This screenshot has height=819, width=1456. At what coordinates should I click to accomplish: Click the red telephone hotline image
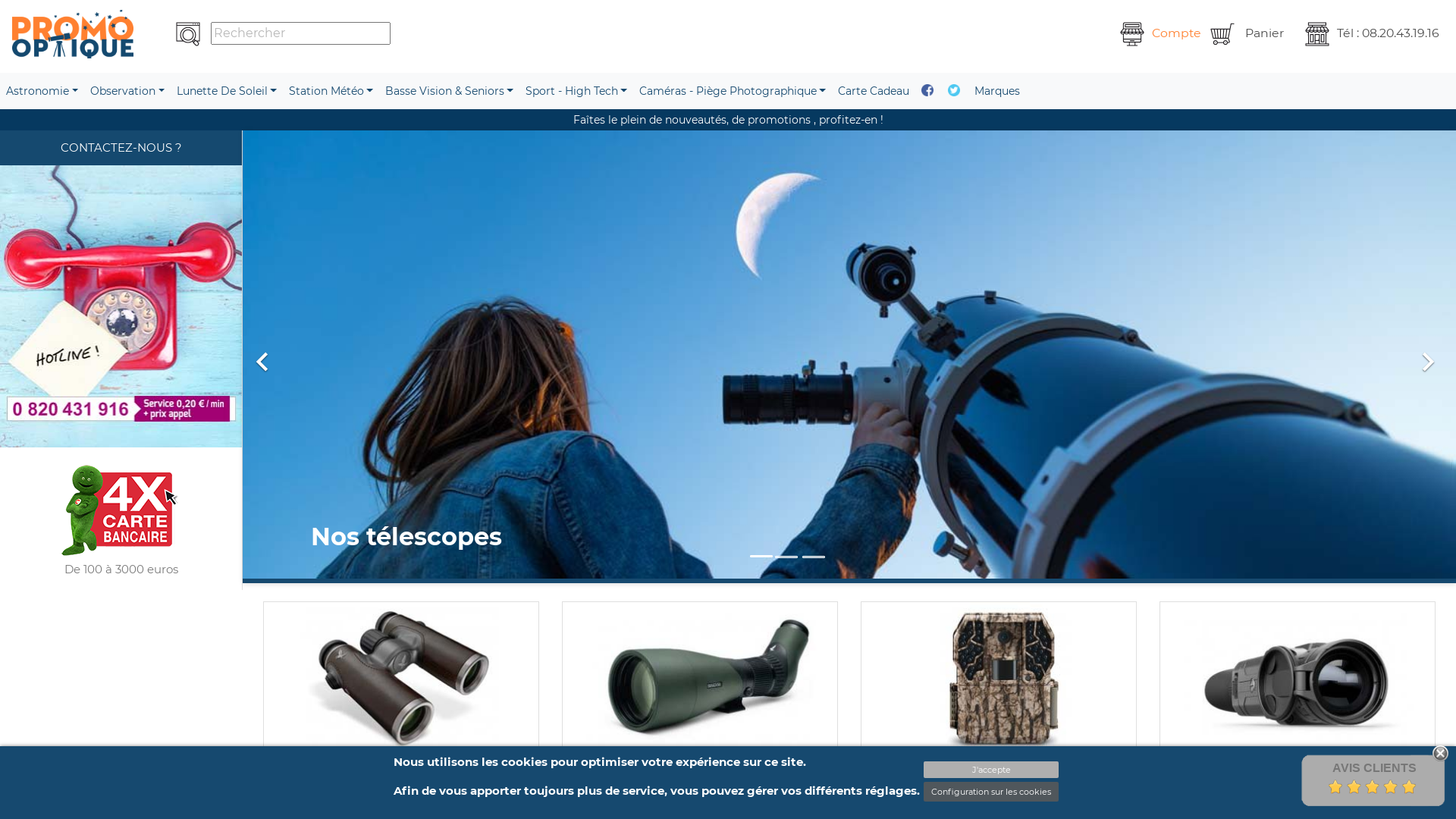click(121, 306)
